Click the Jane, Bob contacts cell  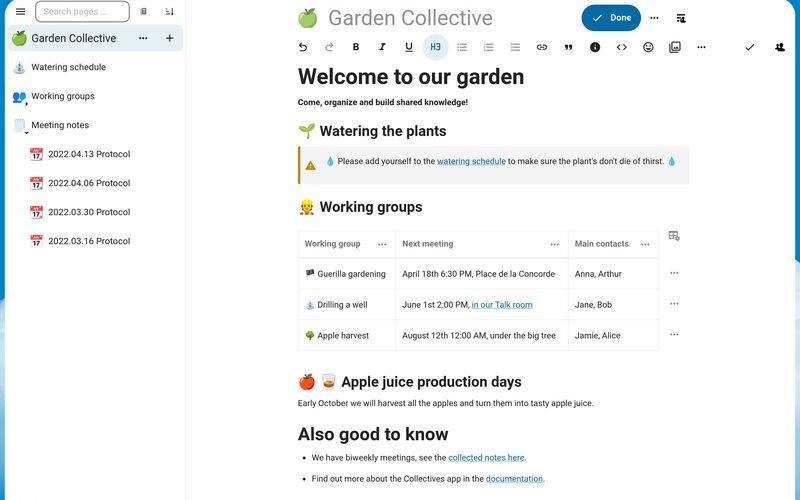613,305
